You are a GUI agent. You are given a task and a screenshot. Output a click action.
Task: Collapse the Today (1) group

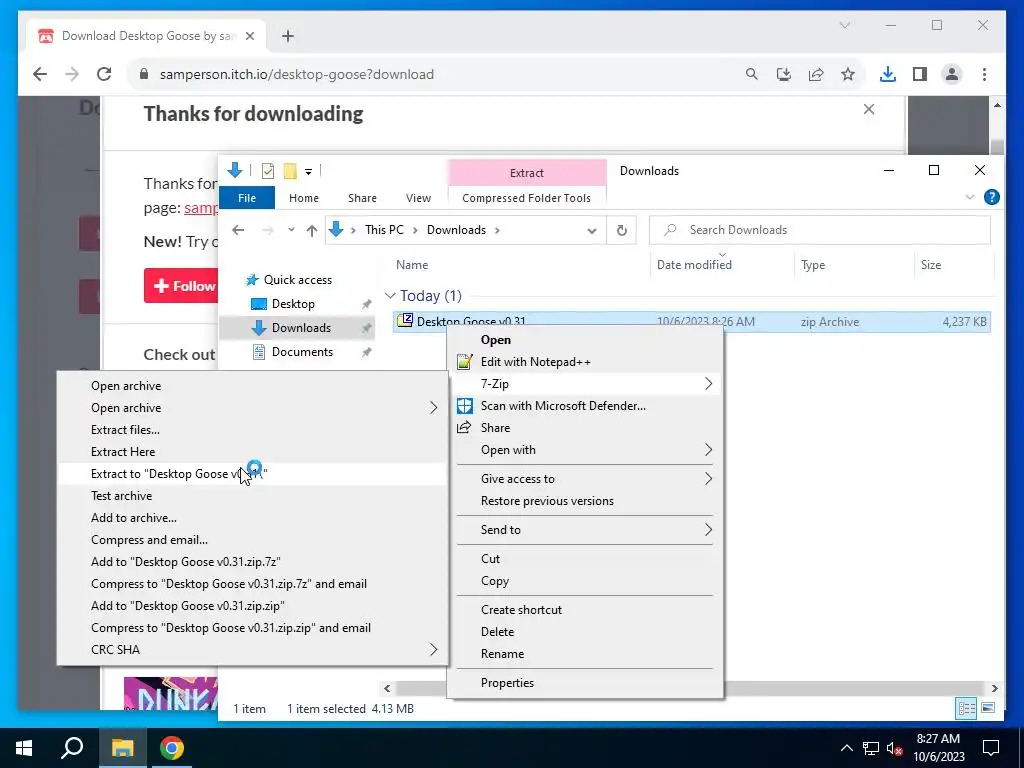click(391, 296)
